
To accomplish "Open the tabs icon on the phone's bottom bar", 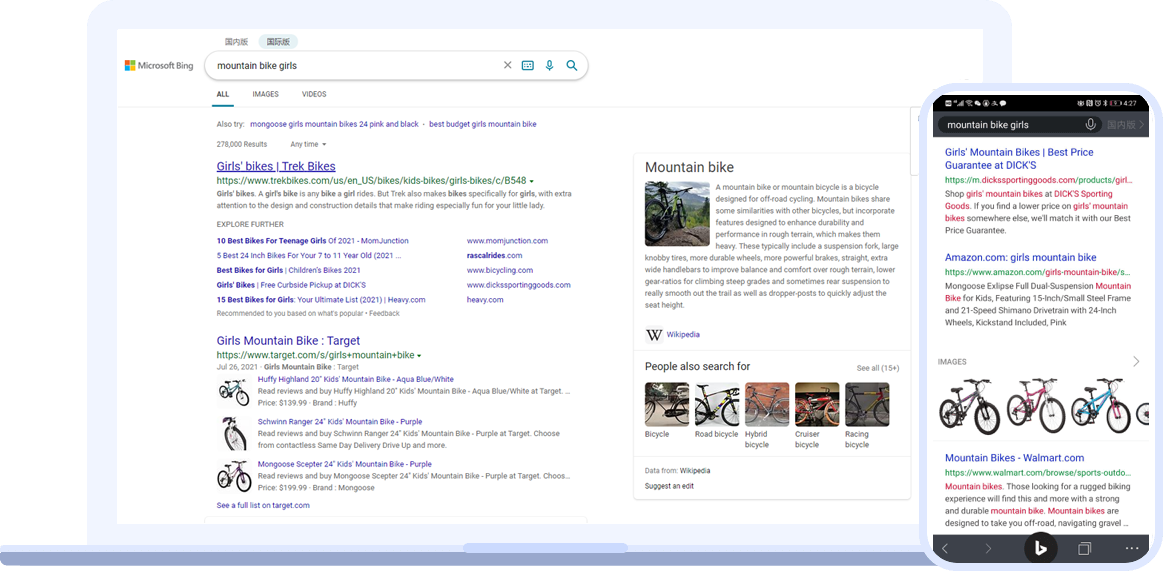I will (x=1085, y=549).
